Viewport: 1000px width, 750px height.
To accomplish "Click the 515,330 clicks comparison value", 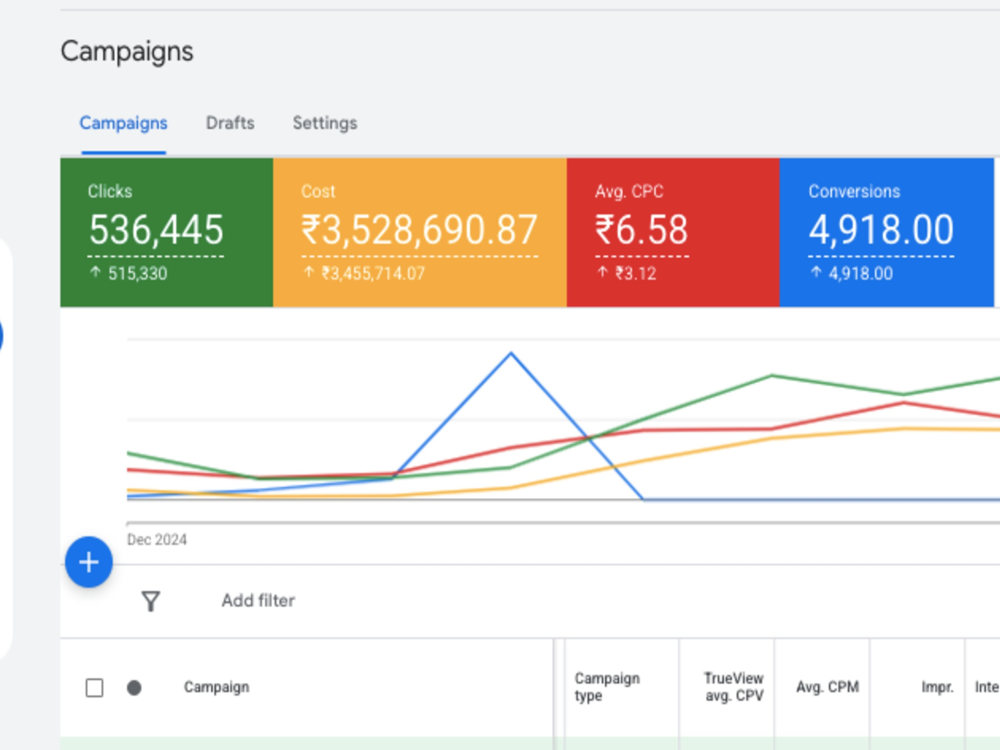I will point(136,274).
